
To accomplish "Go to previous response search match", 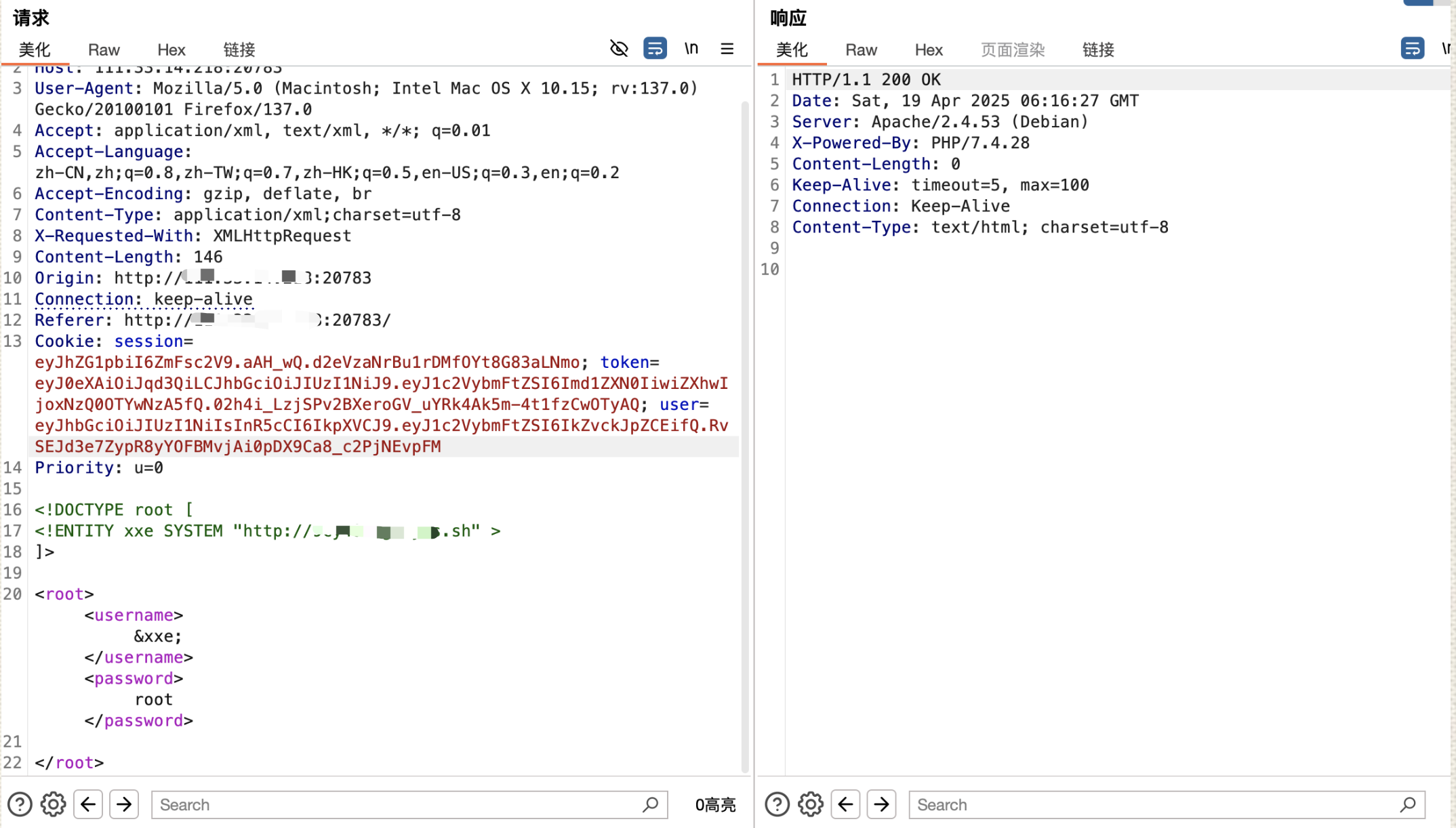I will point(845,804).
